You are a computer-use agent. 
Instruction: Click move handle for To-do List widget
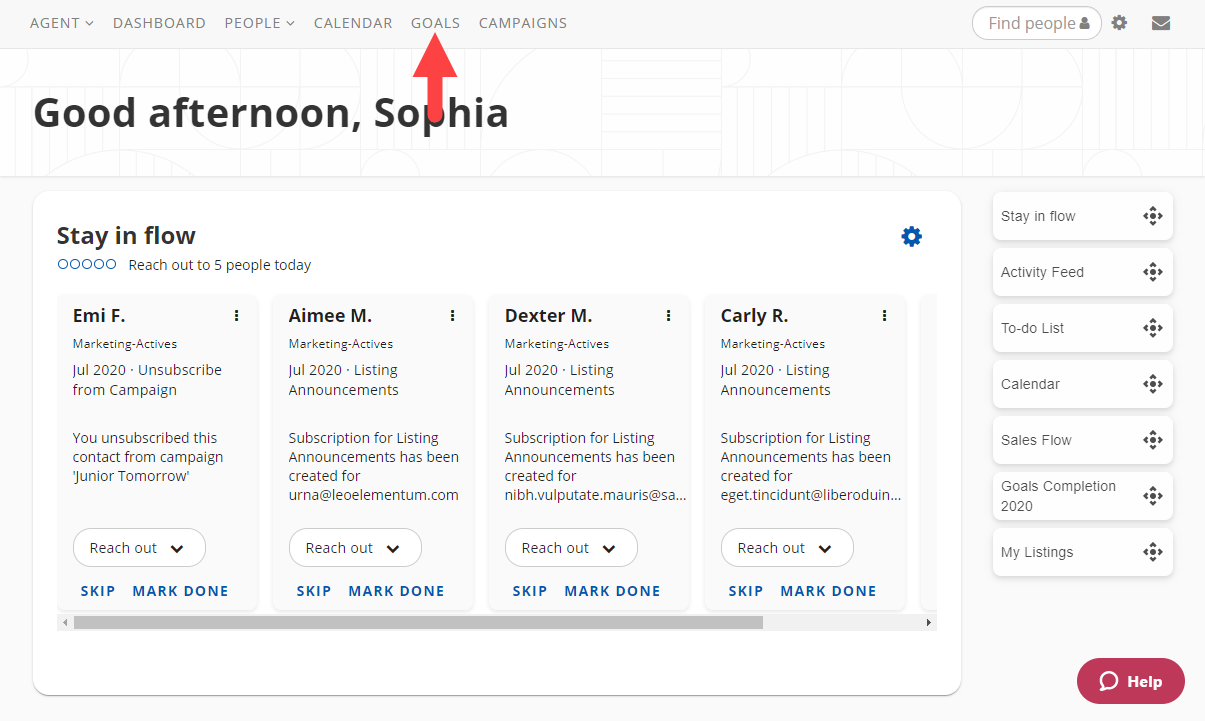coord(1152,328)
